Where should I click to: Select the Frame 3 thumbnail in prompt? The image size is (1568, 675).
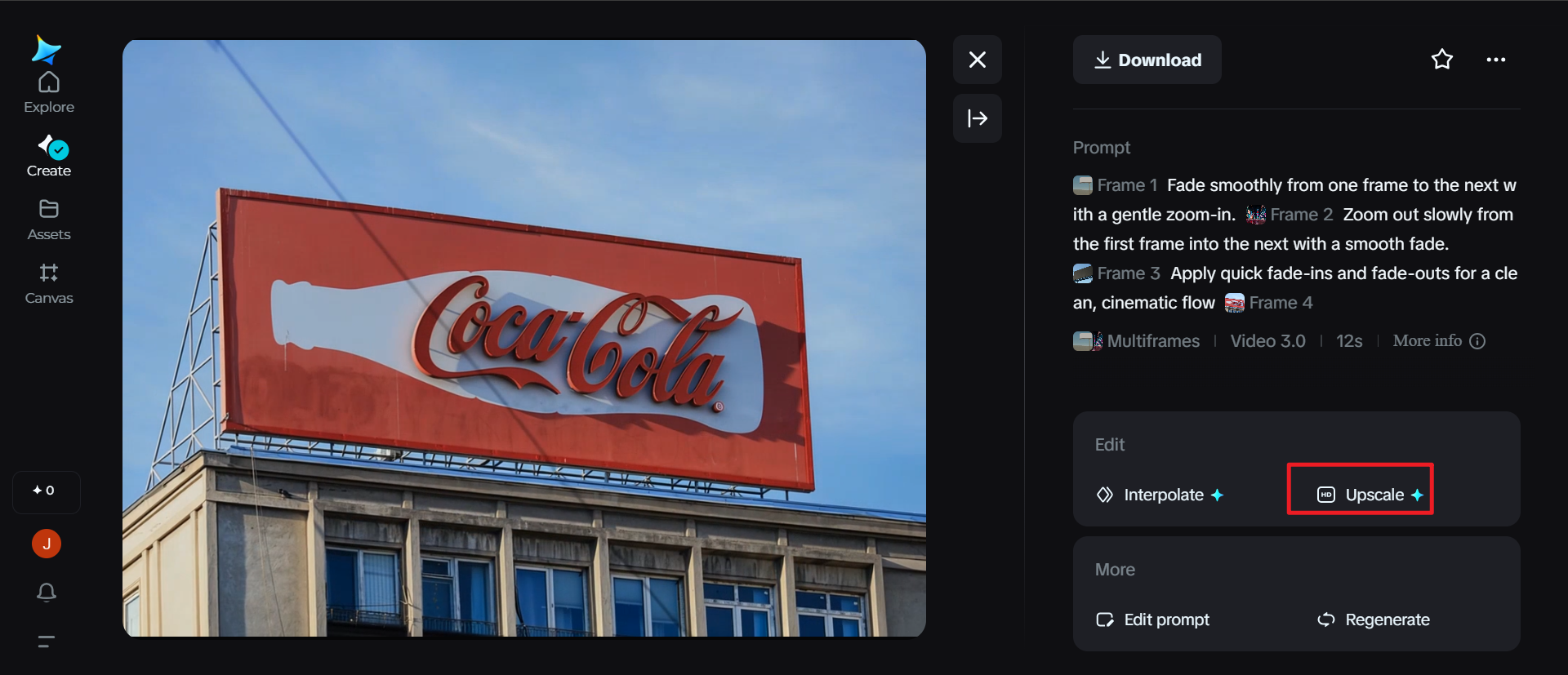(x=1083, y=273)
